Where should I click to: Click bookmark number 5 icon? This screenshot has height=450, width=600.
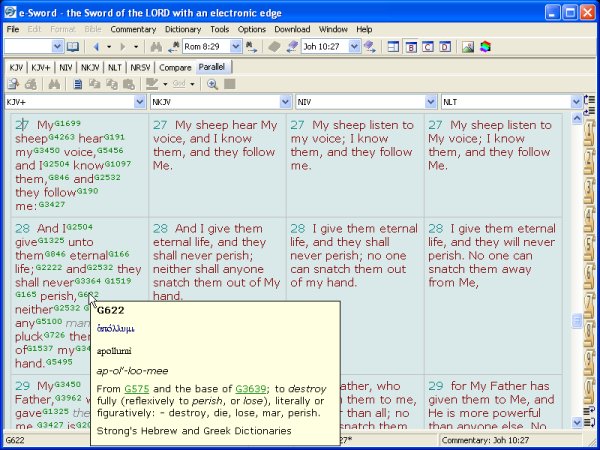point(589,248)
